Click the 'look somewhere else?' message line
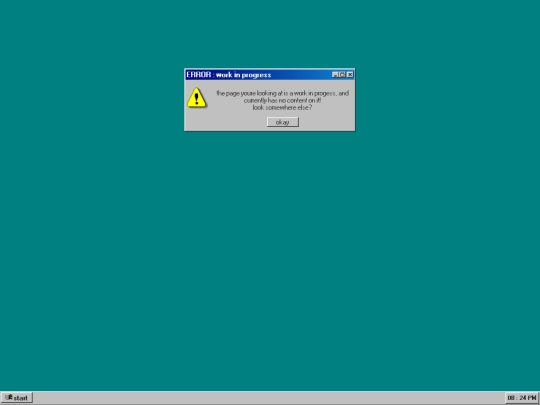Screen dimensions: 540x405 [x=282, y=107]
